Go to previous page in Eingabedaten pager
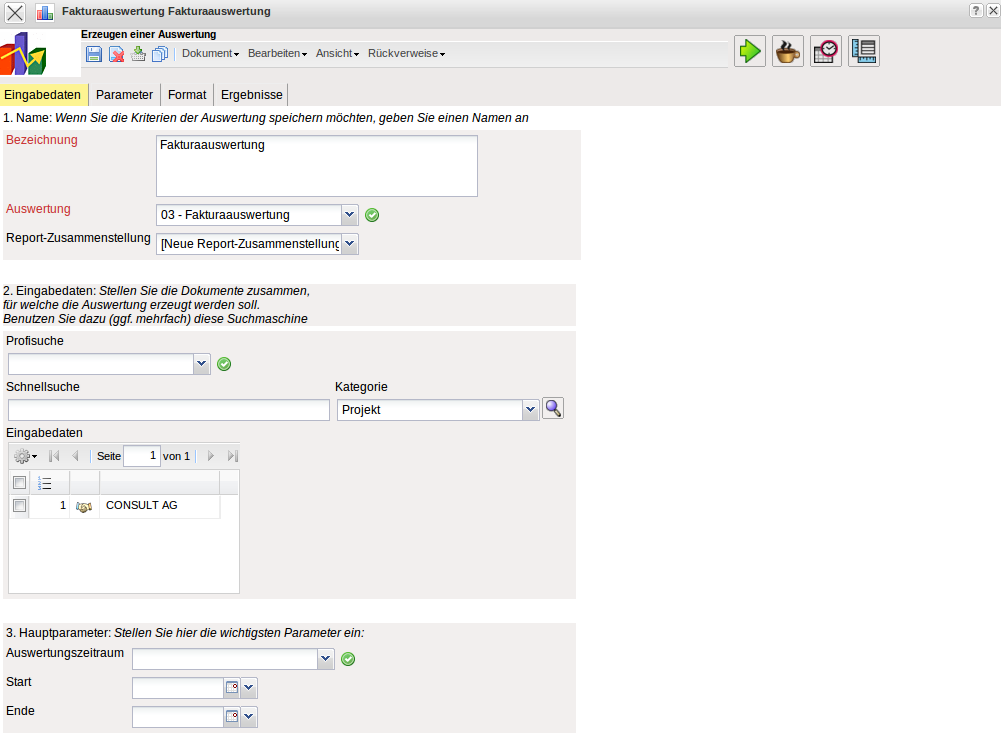The image size is (1001, 733). coord(75,456)
